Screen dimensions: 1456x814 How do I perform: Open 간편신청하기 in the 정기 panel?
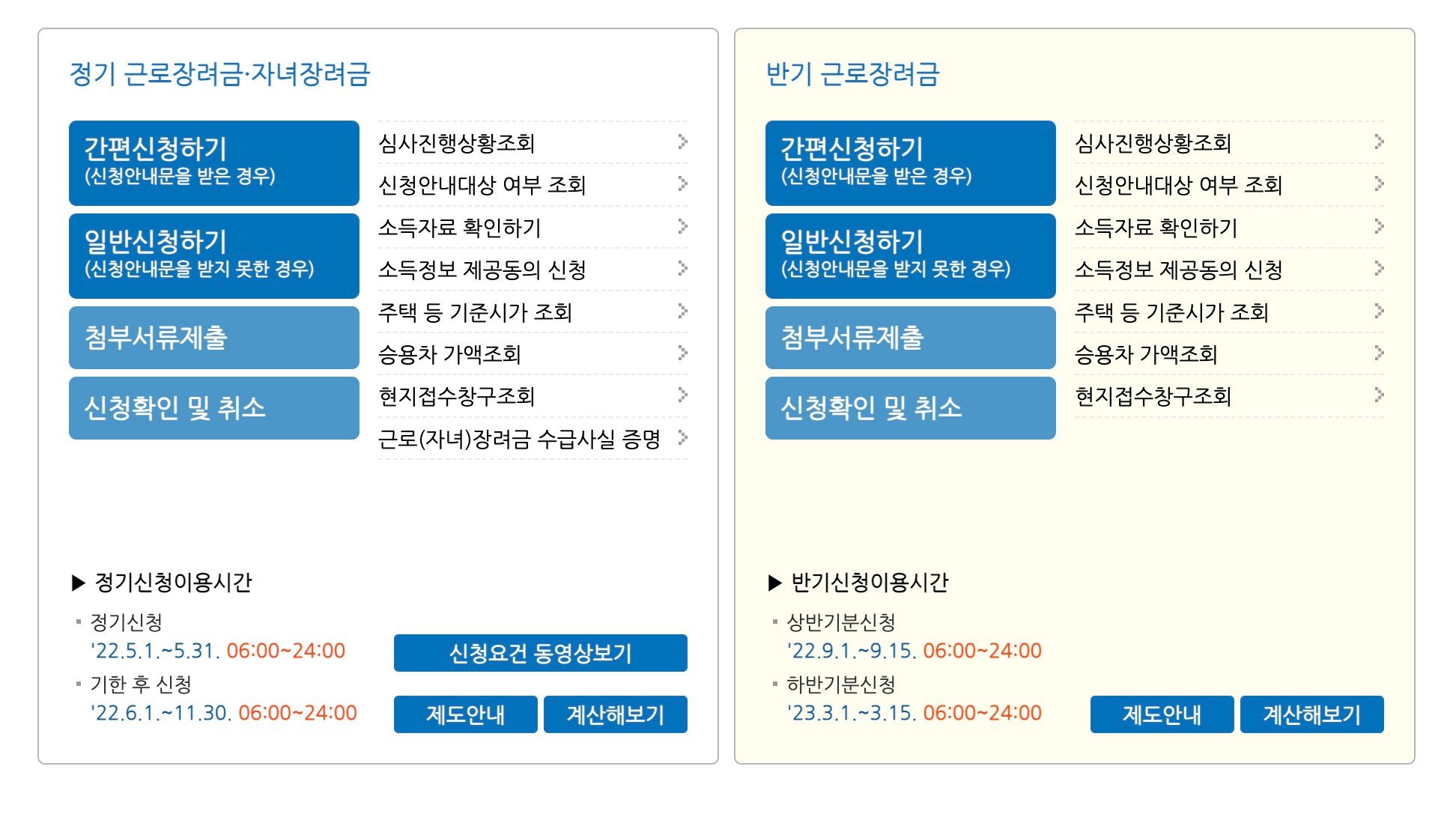pyautogui.click(x=214, y=163)
